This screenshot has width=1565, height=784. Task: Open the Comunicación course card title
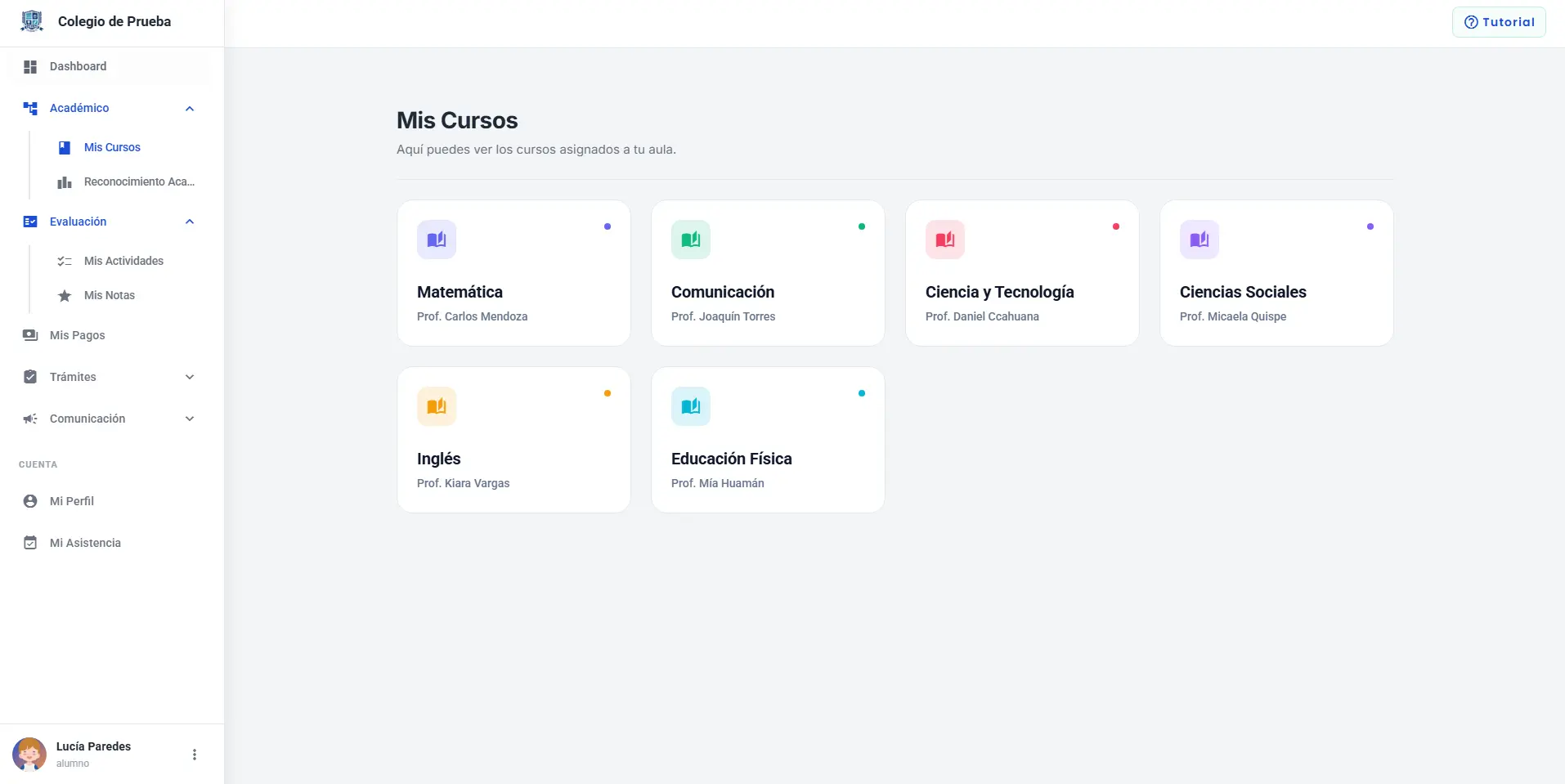click(723, 293)
